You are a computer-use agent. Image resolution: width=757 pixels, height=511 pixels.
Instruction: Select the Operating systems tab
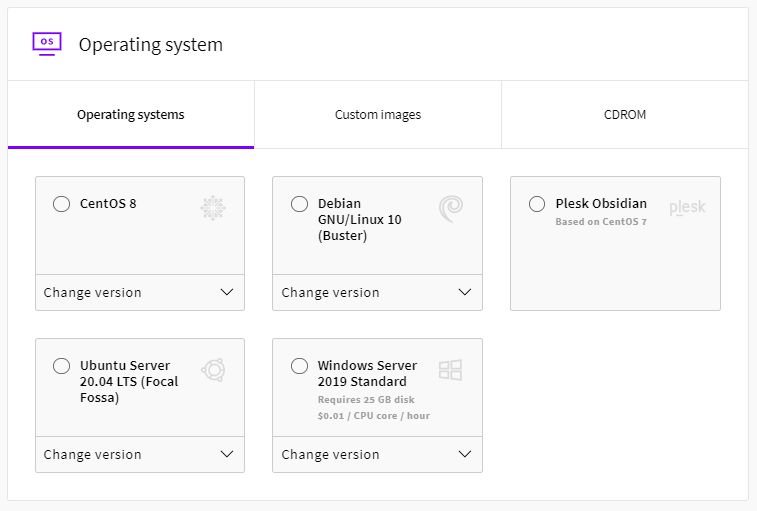pos(131,115)
